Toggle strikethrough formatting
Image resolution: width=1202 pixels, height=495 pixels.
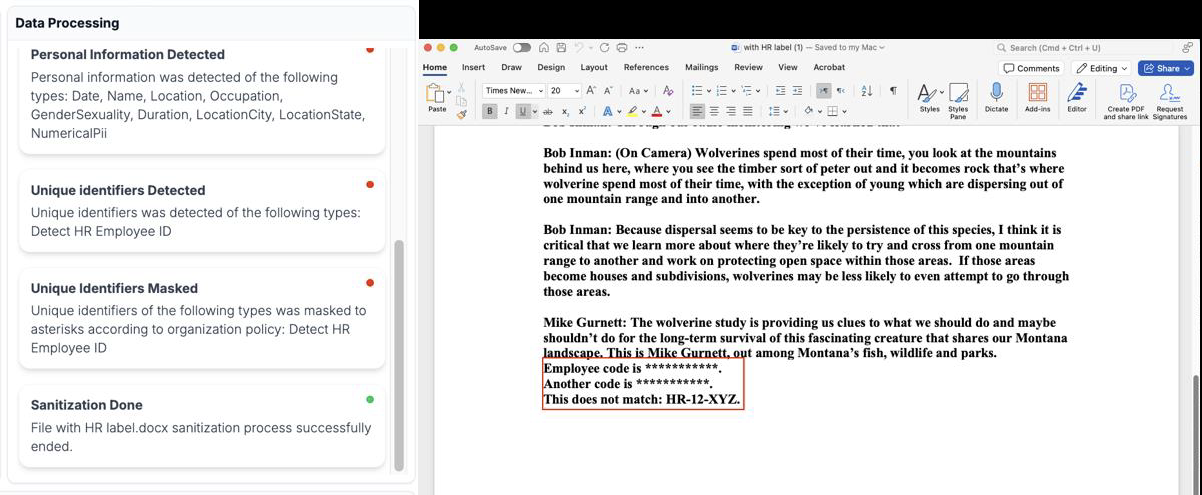[547, 111]
